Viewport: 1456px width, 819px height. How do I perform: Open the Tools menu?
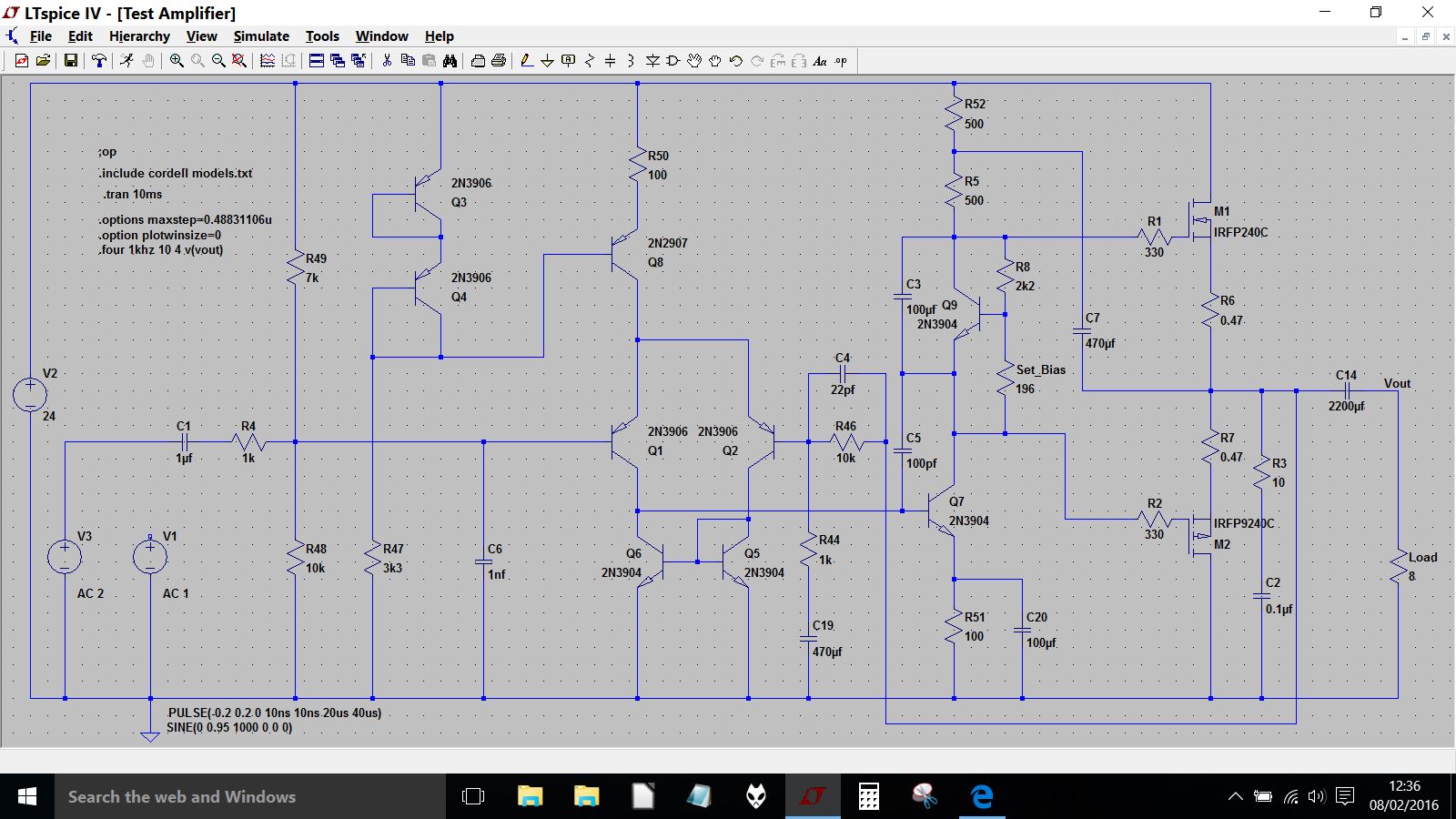click(322, 36)
